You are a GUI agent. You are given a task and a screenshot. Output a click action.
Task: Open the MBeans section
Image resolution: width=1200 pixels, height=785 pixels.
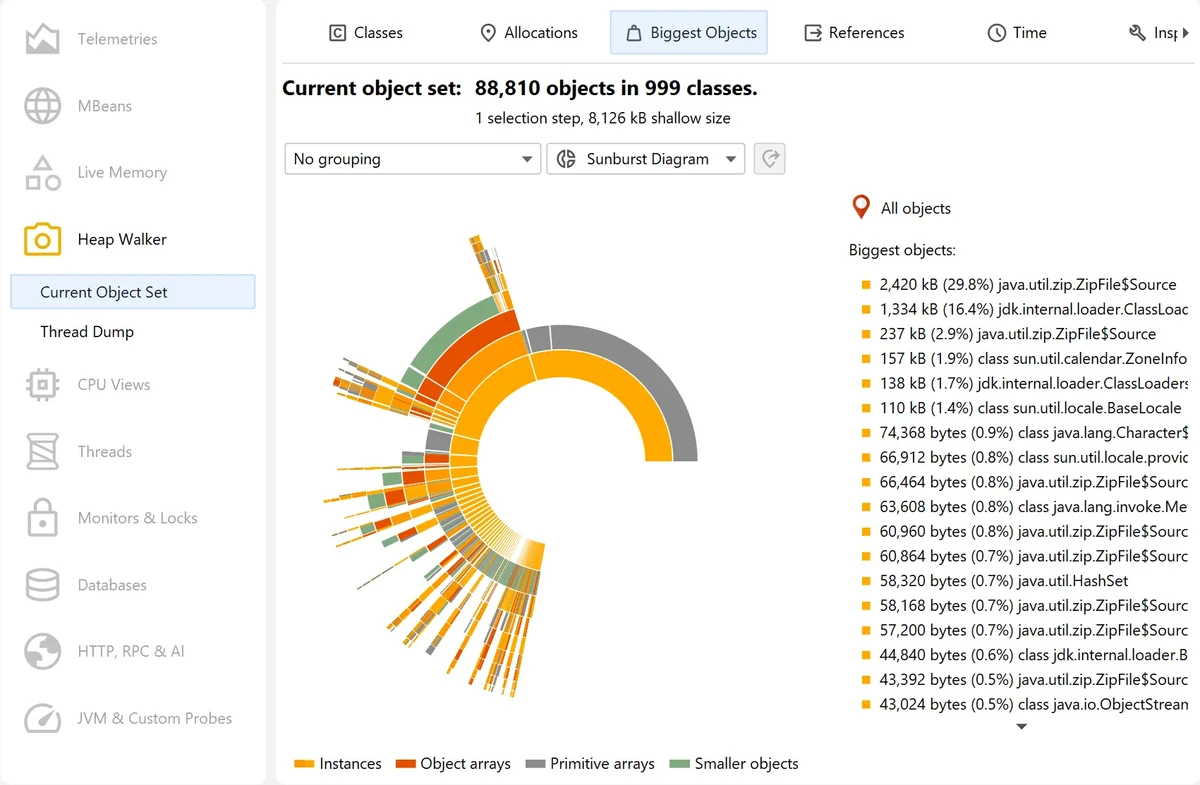133,106
